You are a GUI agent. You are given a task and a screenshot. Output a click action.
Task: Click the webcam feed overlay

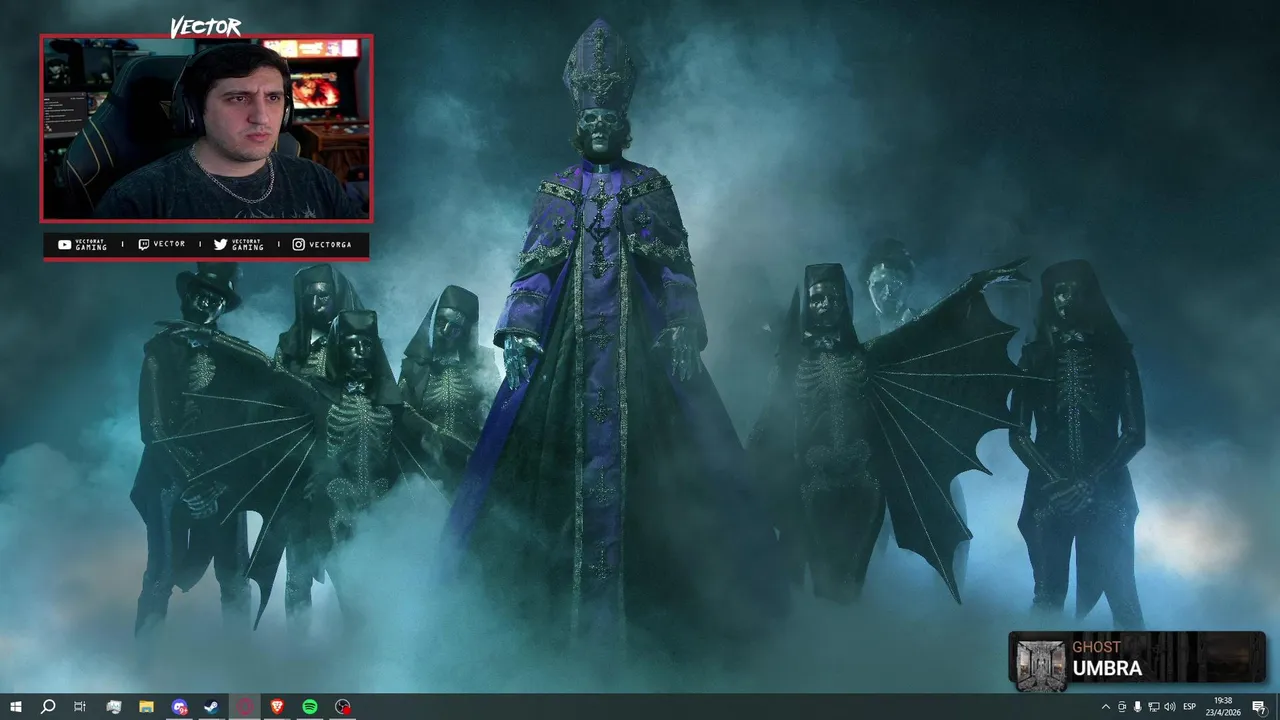[x=206, y=128]
